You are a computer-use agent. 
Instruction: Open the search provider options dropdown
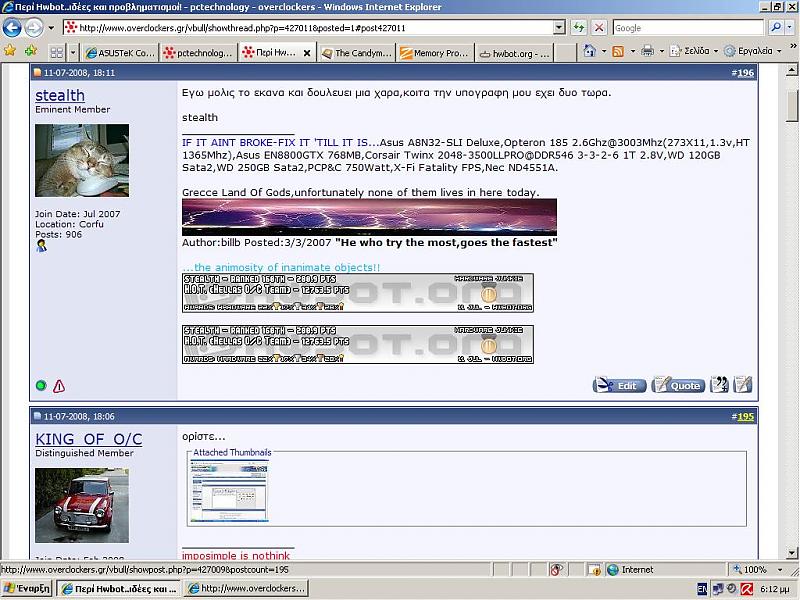point(790,28)
